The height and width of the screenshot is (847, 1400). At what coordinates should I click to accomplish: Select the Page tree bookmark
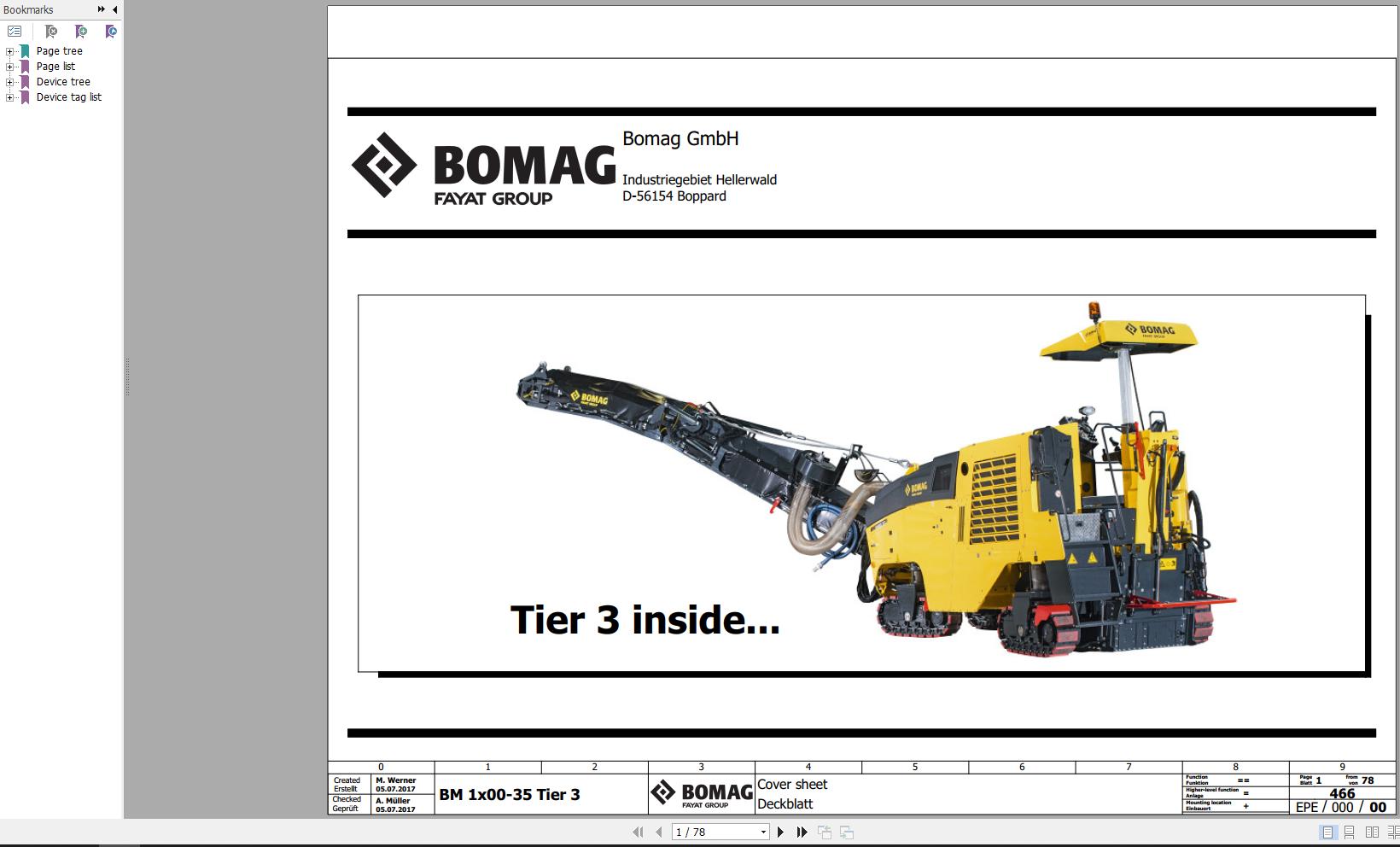coord(59,51)
